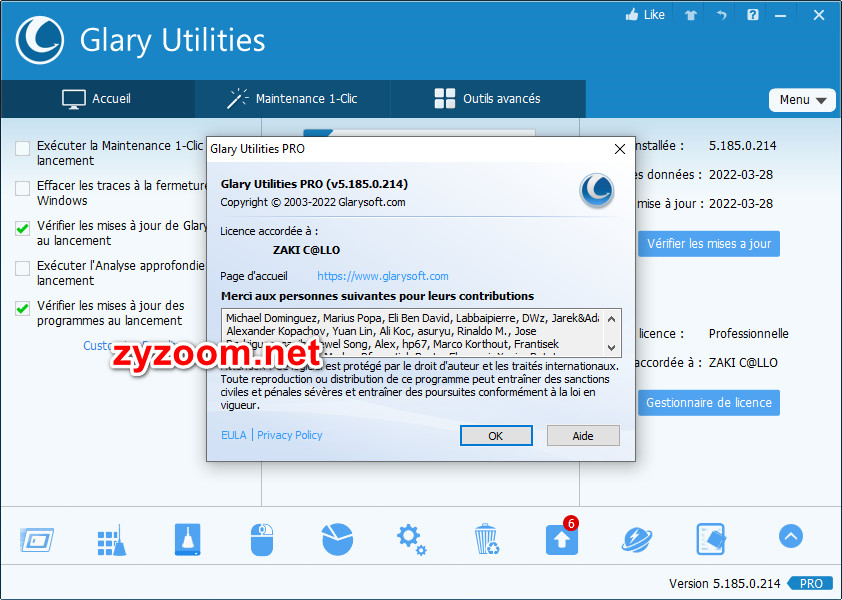Switch to the Accueil tab
Screen dimensions: 842x600
tap(97, 99)
